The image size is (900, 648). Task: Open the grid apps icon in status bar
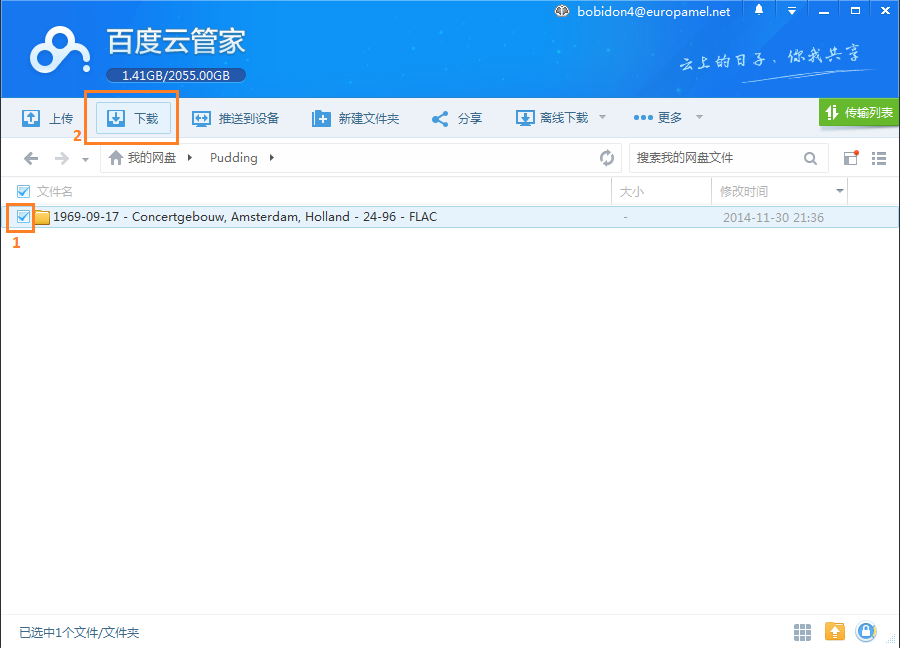[x=802, y=631]
